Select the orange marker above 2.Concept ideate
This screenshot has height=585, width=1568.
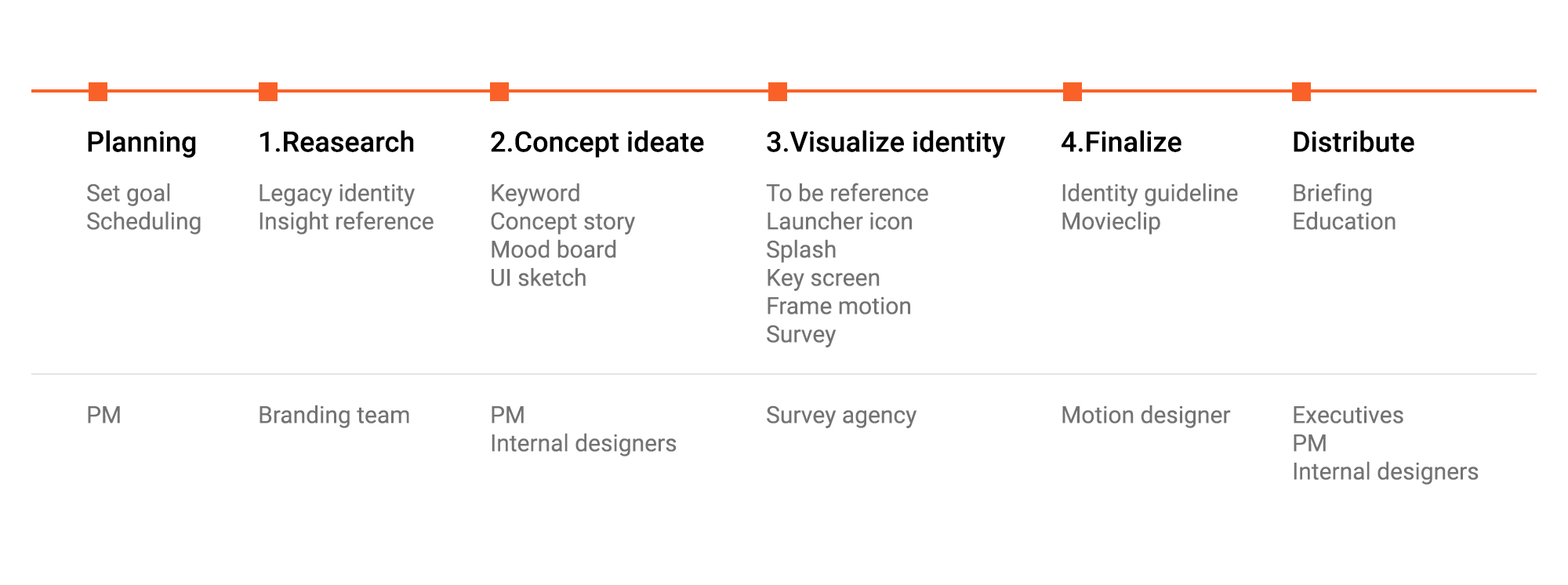(x=499, y=92)
